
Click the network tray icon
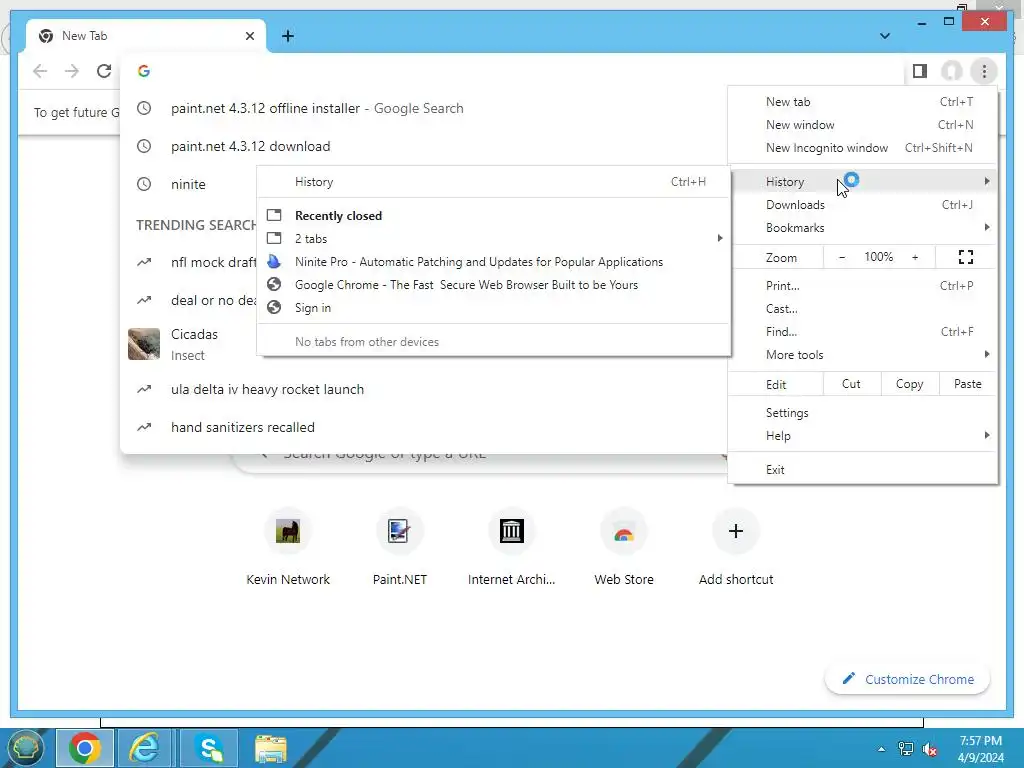click(x=906, y=749)
